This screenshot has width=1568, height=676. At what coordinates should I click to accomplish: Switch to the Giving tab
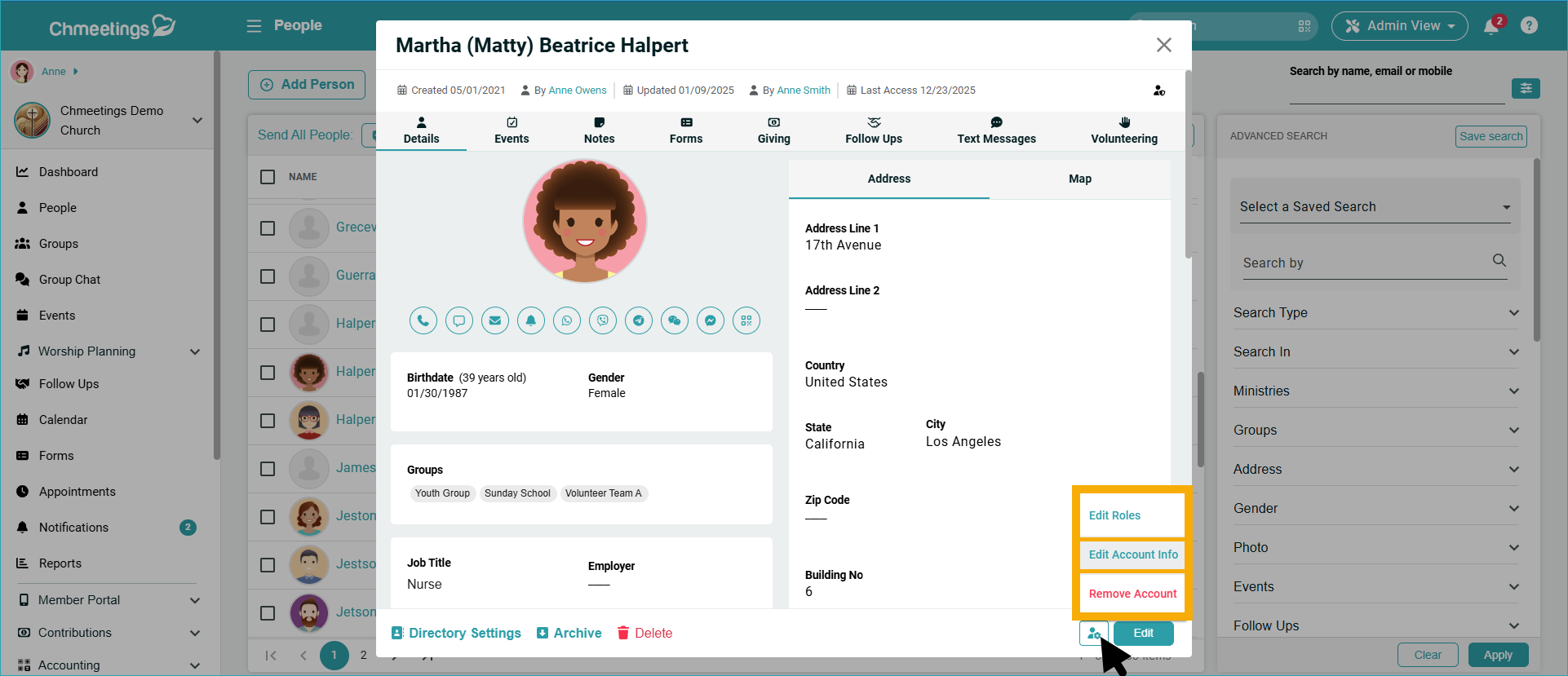773,130
